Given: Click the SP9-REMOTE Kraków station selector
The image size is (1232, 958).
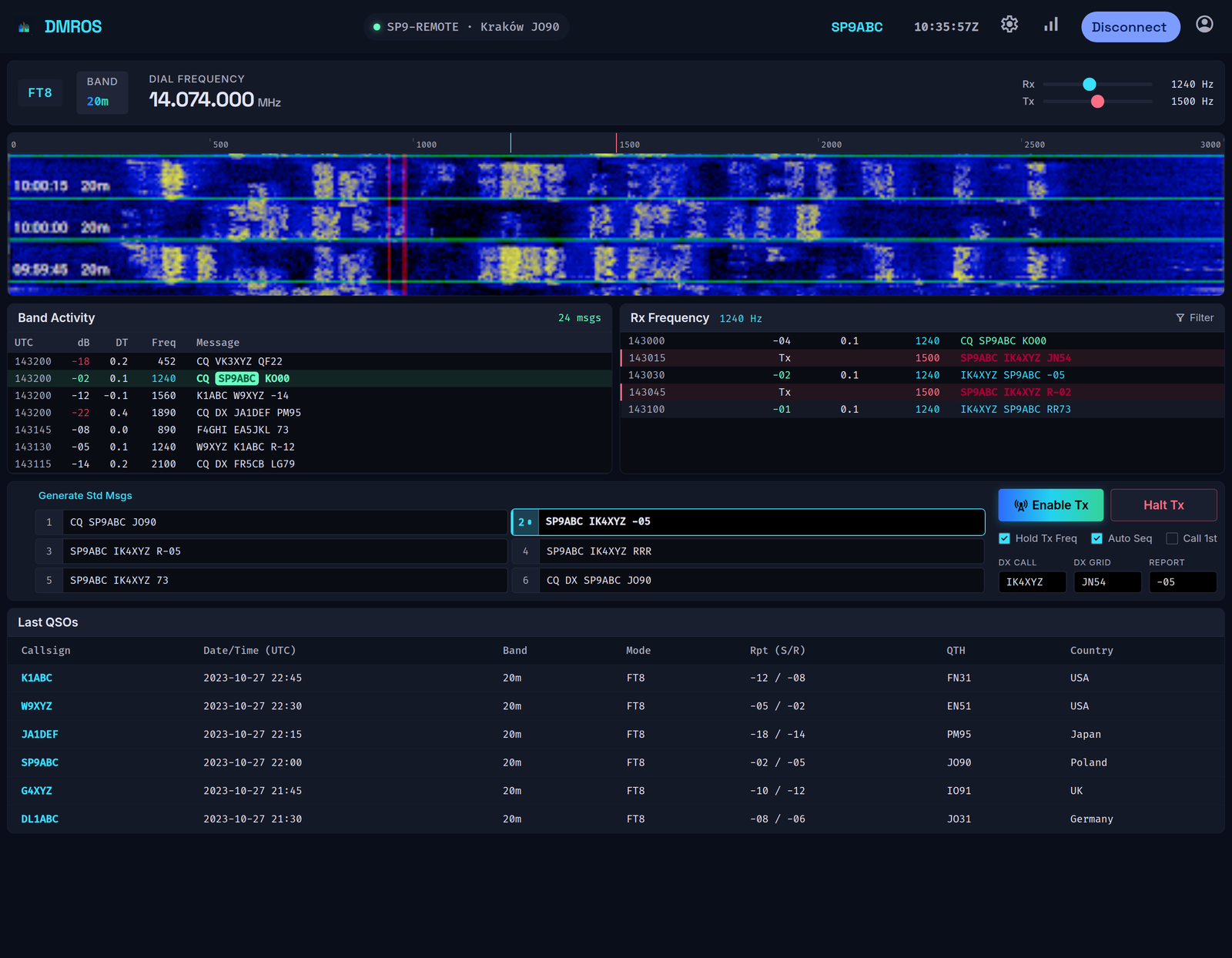Looking at the screenshot, I should tap(467, 27).
